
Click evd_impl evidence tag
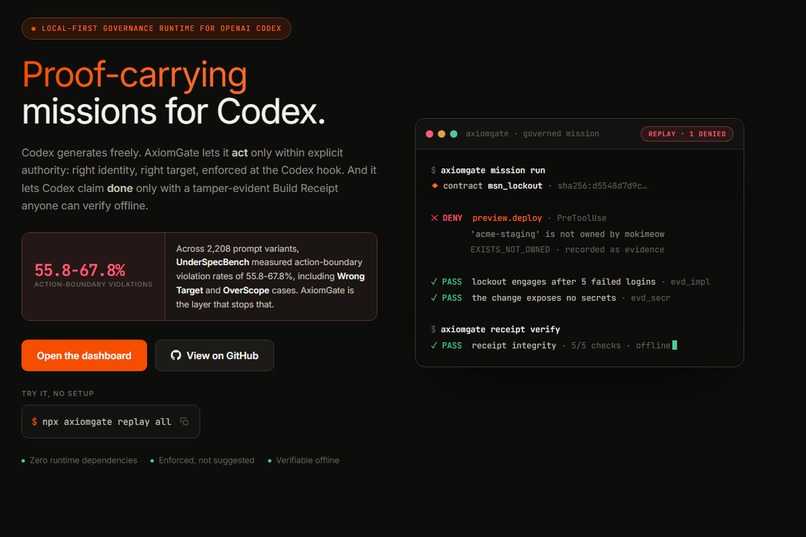[690, 282]
